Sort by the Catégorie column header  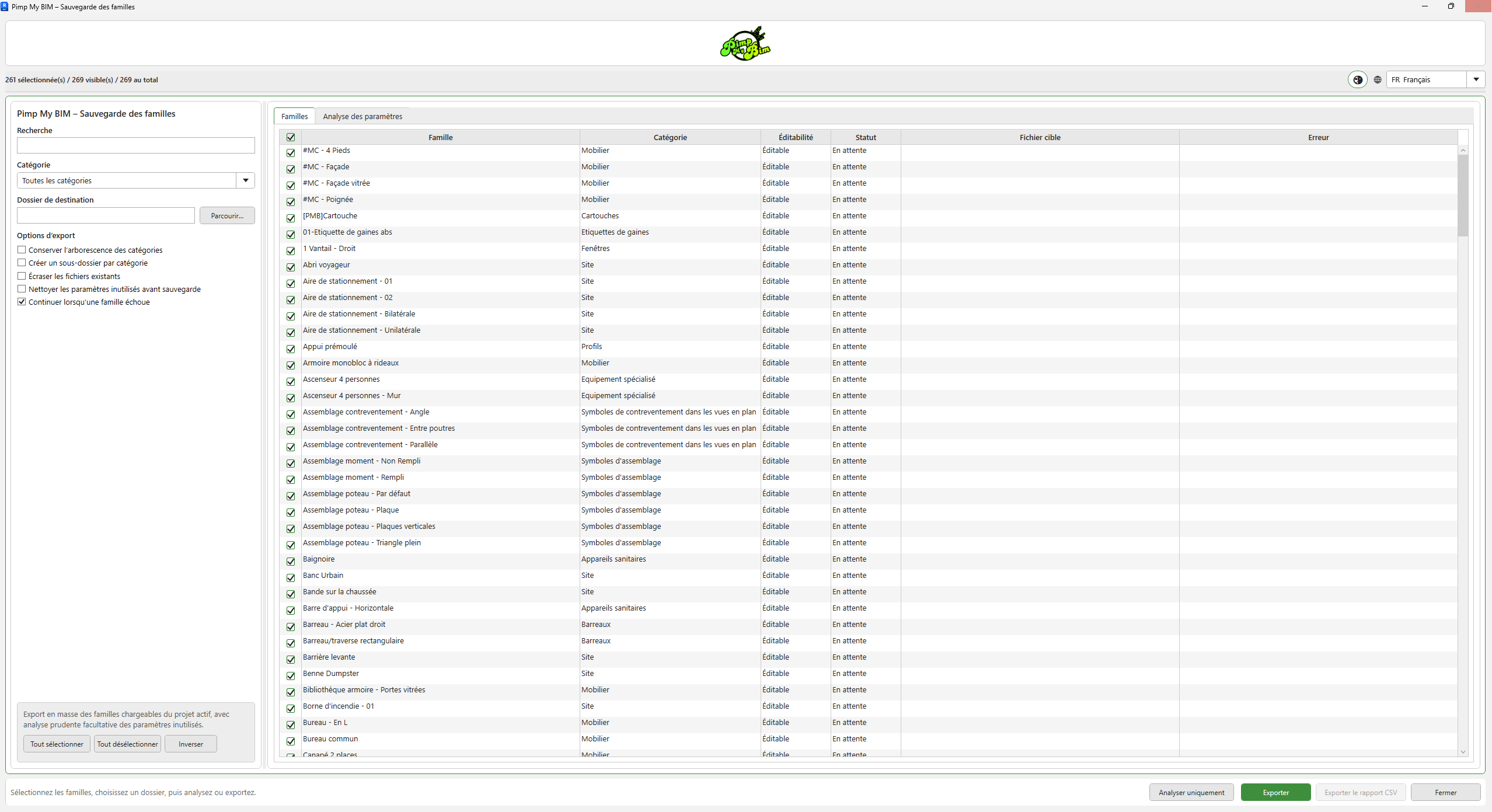pos(670,137)
